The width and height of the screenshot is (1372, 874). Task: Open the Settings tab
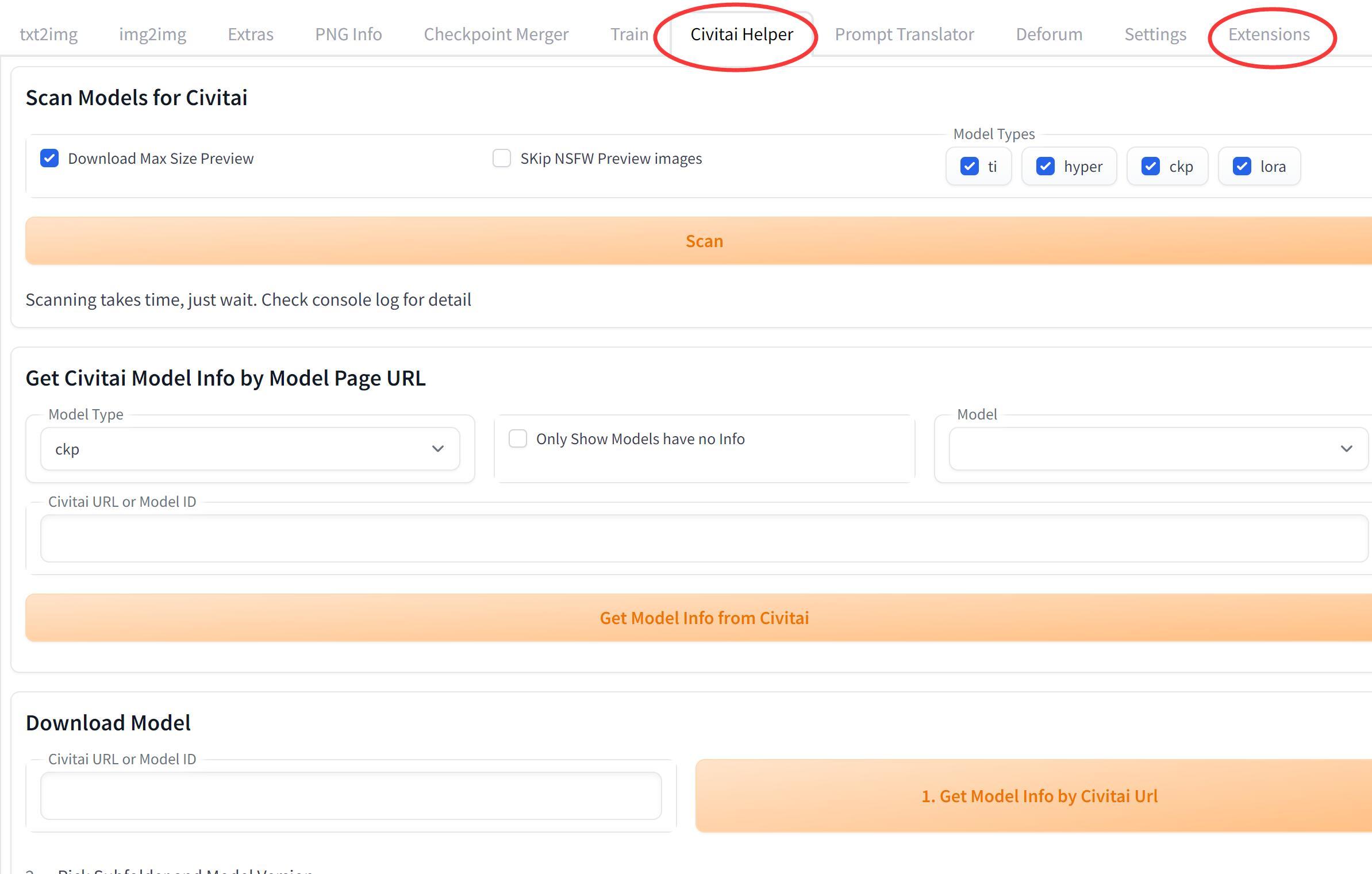coord(1155,34)
